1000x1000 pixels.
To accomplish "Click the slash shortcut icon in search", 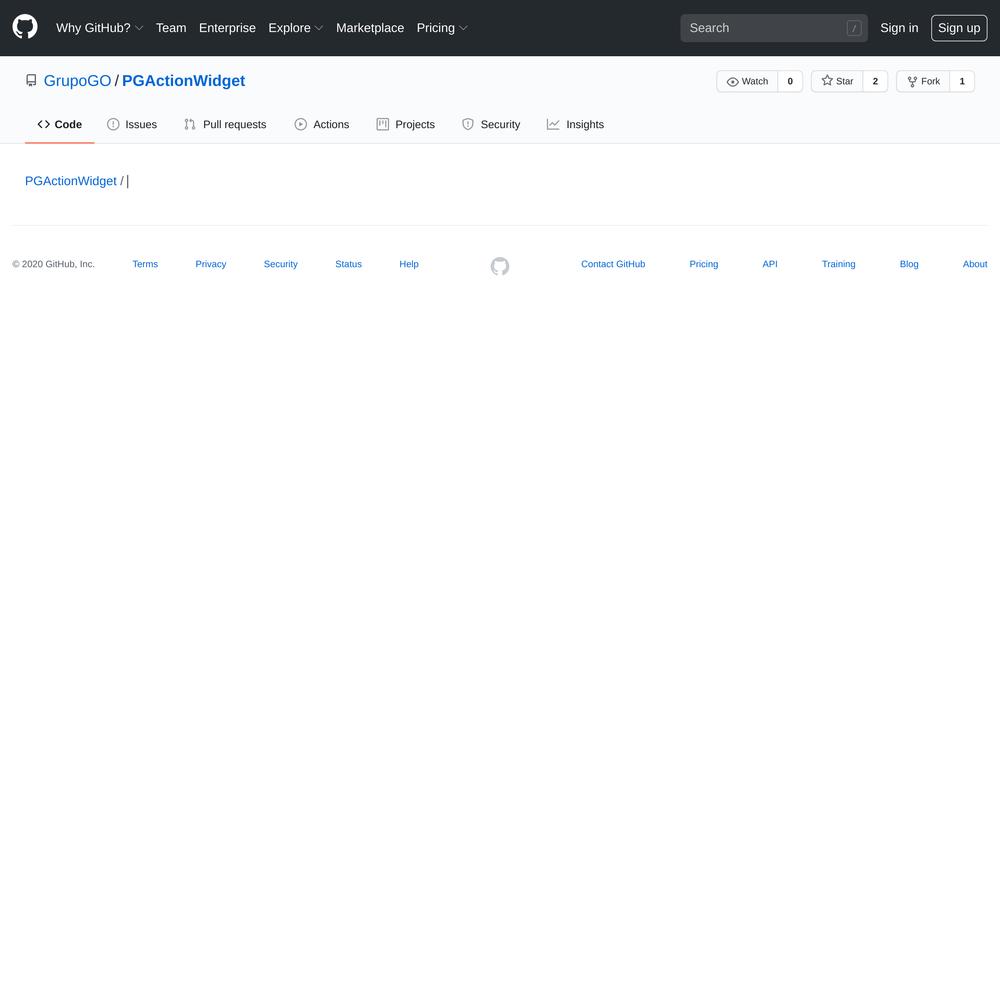I will 854,28.
